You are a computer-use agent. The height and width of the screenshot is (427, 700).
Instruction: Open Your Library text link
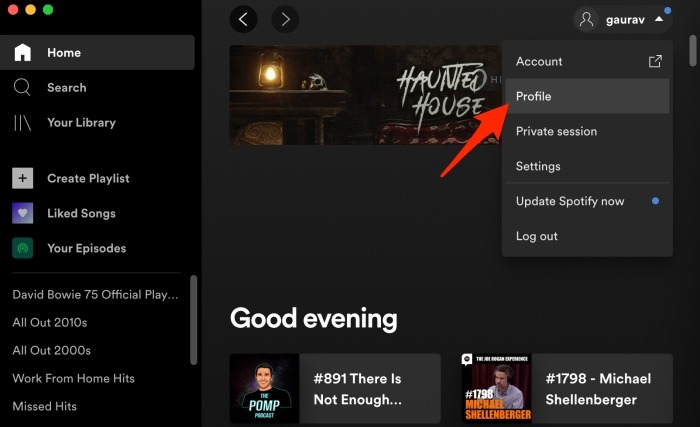pos(81,122)
